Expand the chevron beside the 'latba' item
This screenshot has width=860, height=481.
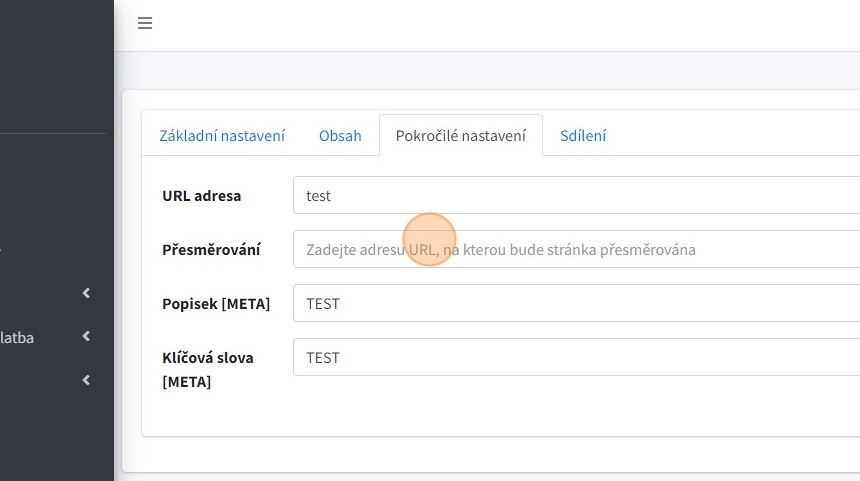(x=86, y=337)
